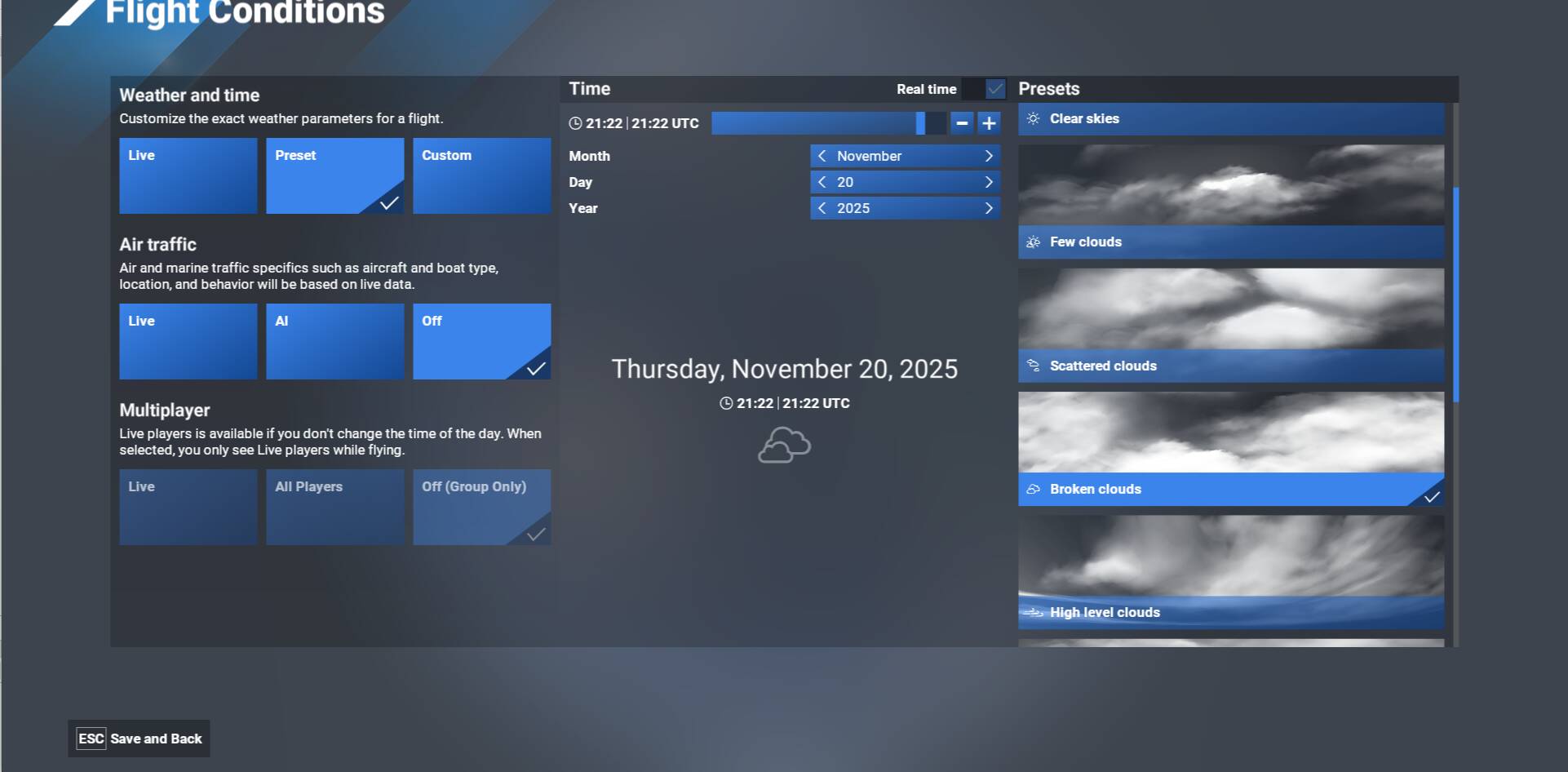Click 'Customize the exact weather parameters' description
The image size is (1568, 772).
pyautogui.click(x=281, y=118)
